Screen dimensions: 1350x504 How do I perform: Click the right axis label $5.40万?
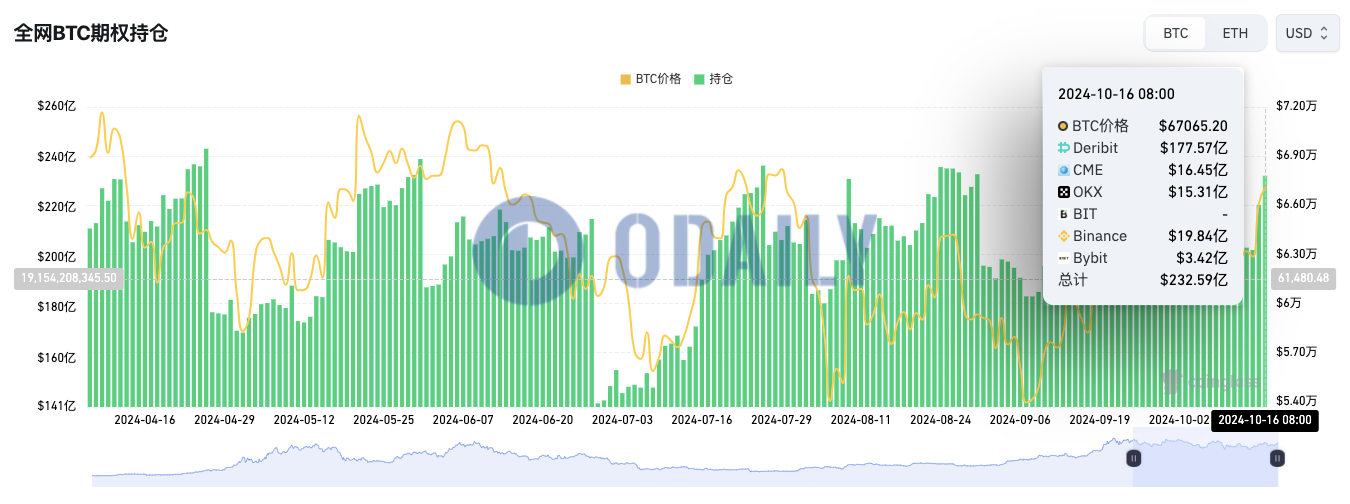point(1295,401)
